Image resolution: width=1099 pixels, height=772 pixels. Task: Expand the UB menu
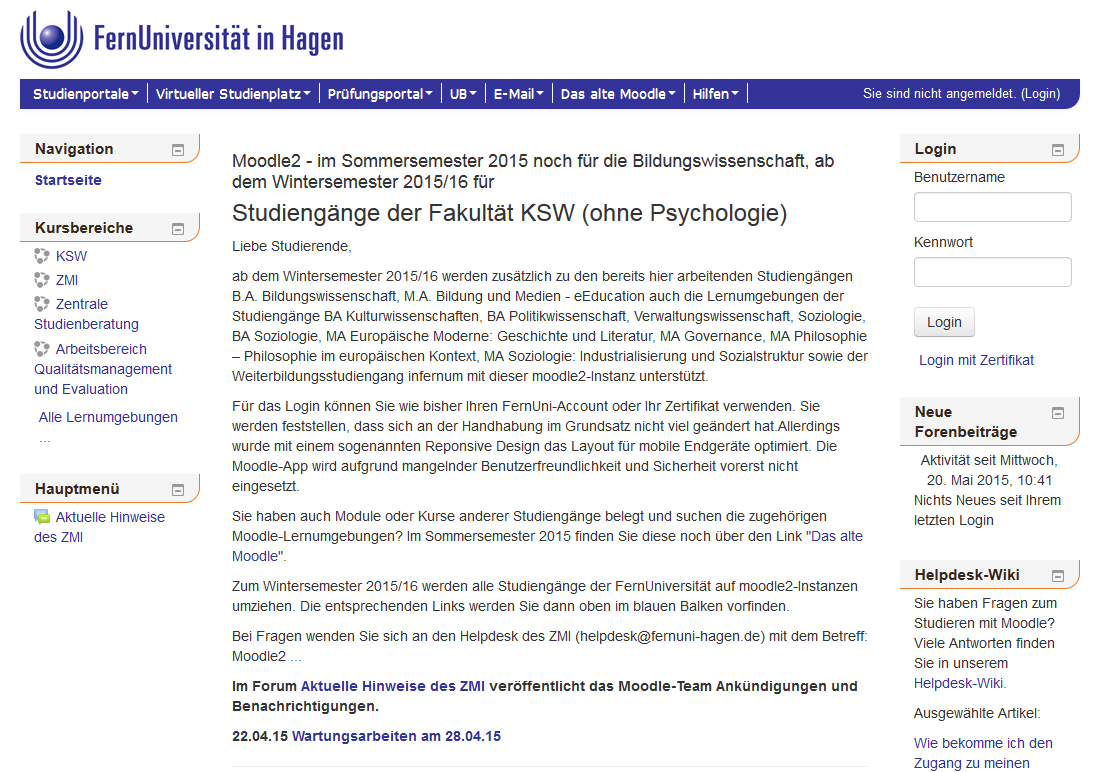pyautogui.click(x=463, y=94)
